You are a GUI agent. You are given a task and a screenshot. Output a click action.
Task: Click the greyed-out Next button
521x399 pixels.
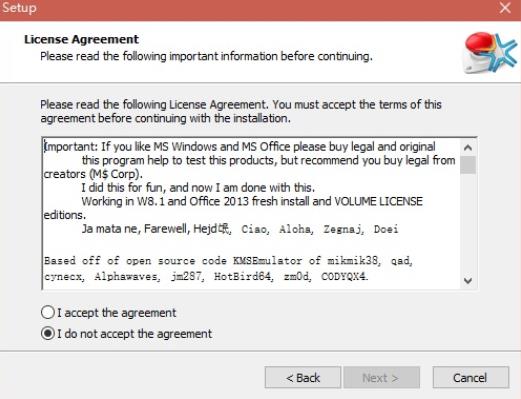point(381,378)
